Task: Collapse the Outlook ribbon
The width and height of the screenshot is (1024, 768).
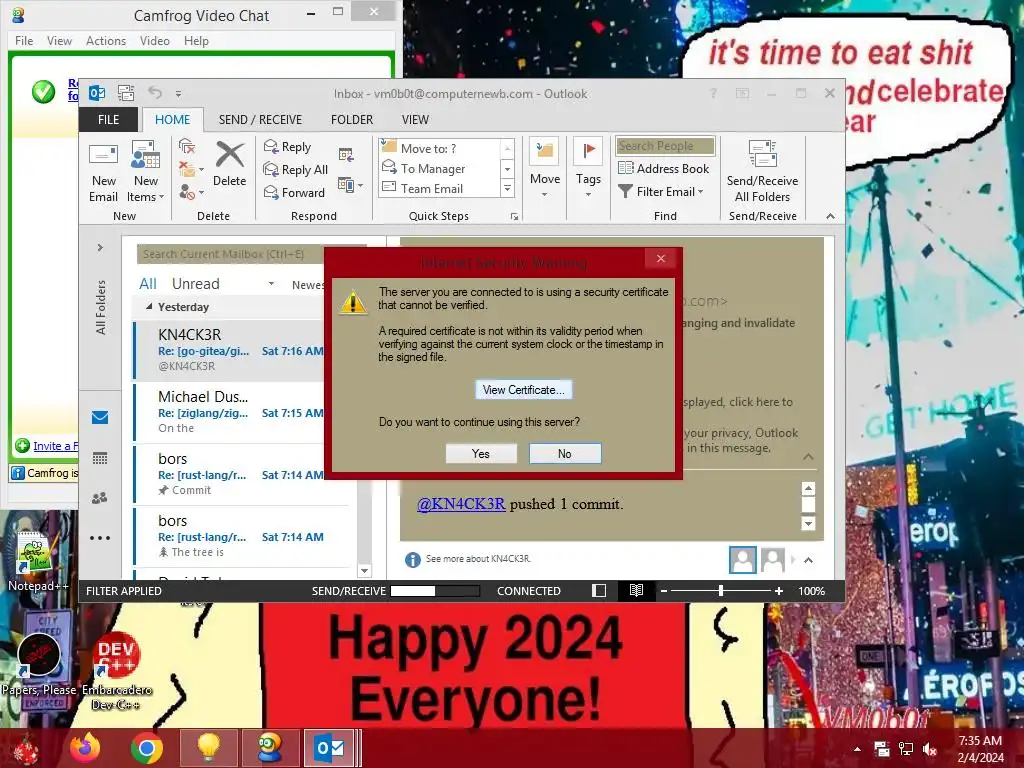Action: [x=830, y=216]
